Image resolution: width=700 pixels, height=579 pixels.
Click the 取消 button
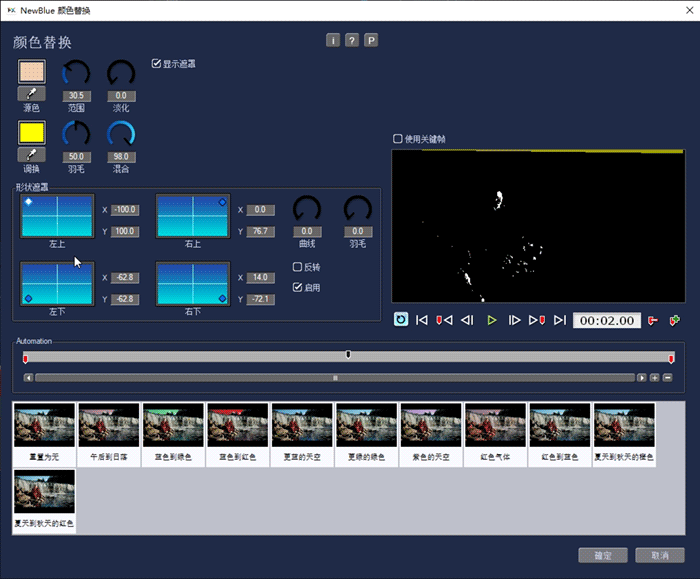pyautogui.click(x=659, y=555)
